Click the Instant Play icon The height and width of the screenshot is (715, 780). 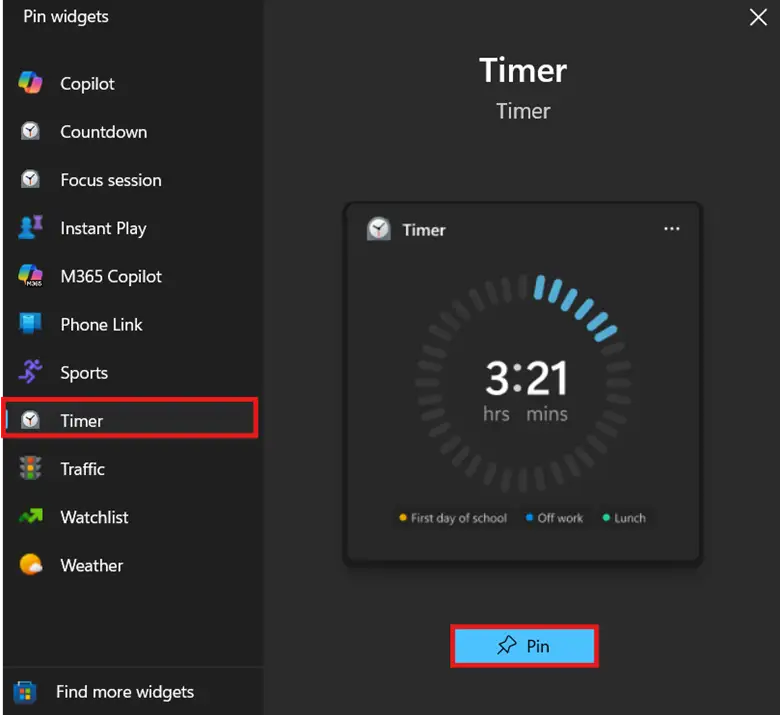[30, 227]
